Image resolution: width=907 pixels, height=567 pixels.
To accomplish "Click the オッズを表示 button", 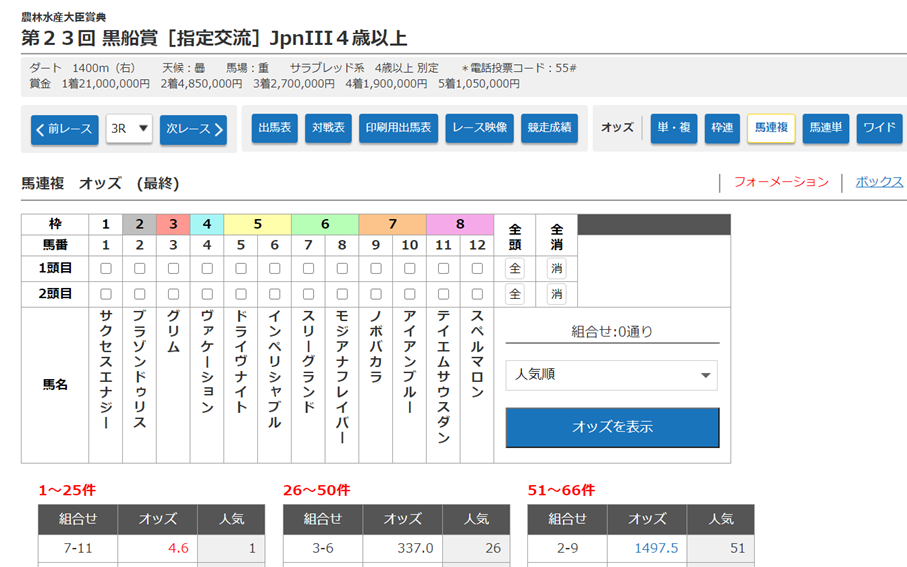I will tap(611, 427).
